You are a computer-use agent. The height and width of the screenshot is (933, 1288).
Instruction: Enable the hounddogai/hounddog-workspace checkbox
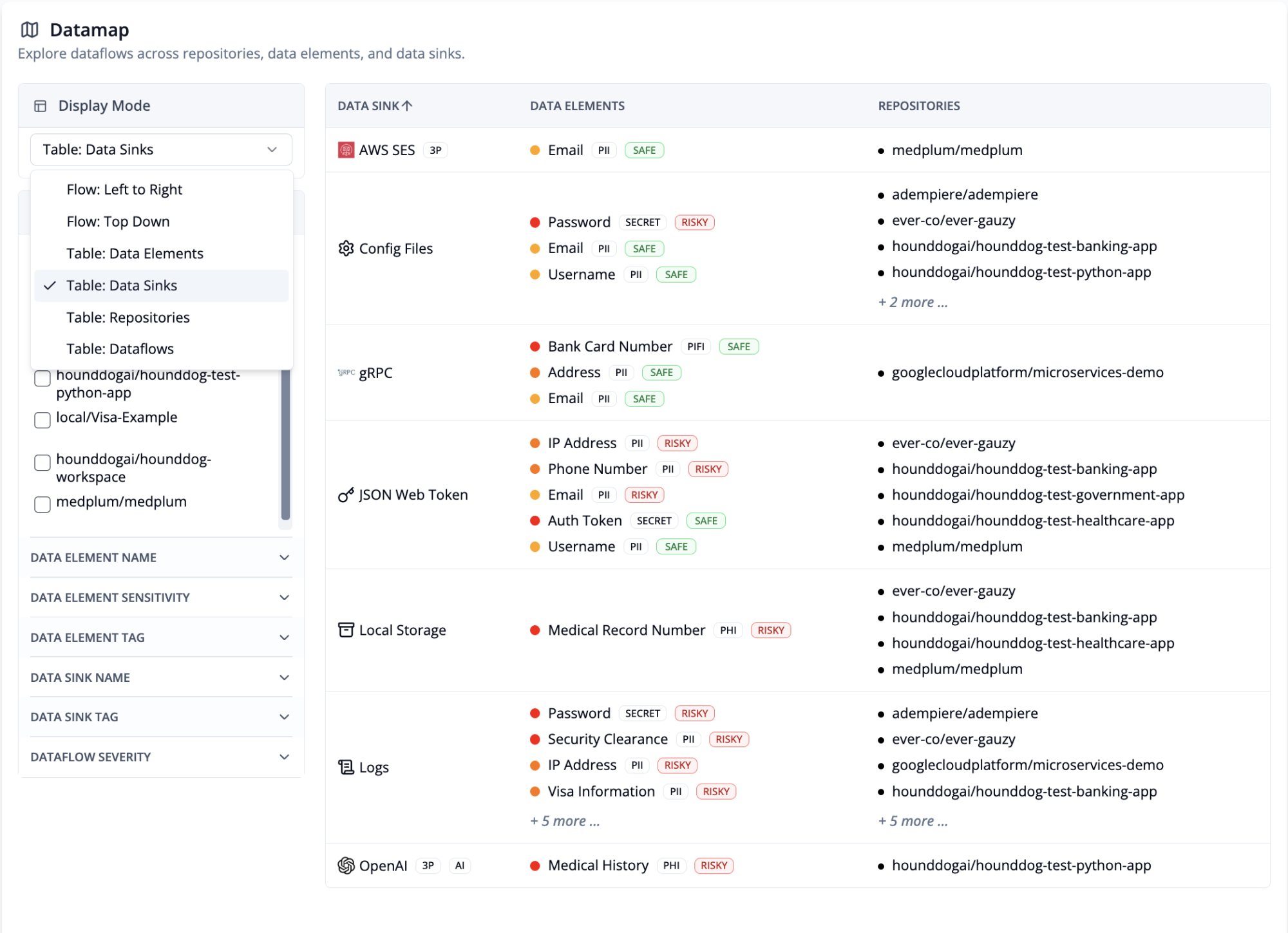click(x=43, y=463)
